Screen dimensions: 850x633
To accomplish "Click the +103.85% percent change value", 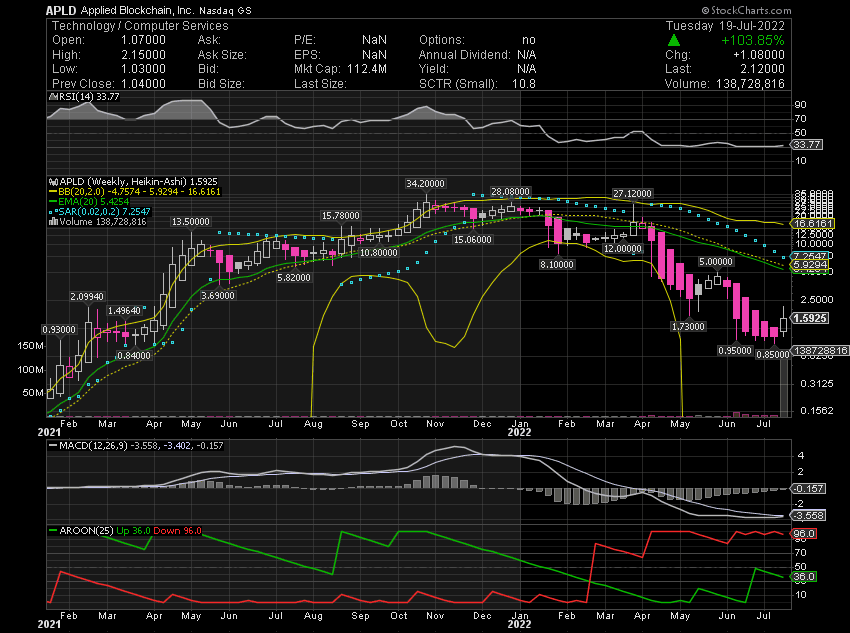I will coord(752,41).
